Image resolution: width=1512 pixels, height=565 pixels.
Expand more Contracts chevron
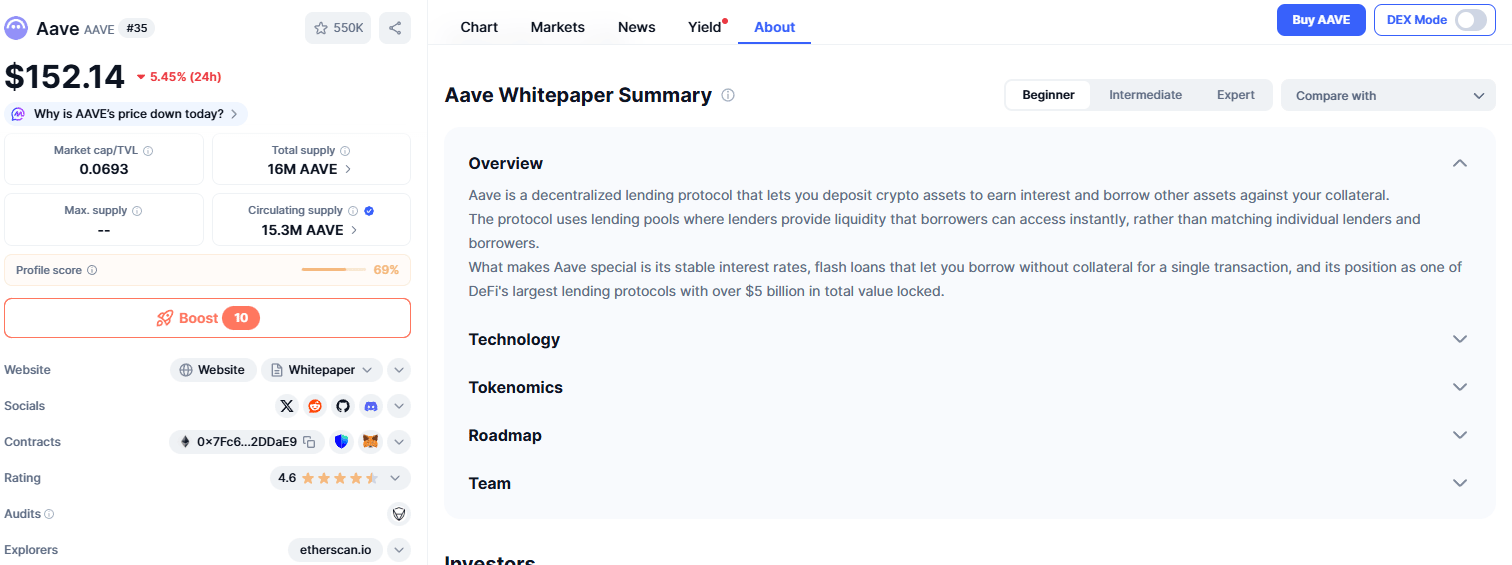[x=399, y=442]
